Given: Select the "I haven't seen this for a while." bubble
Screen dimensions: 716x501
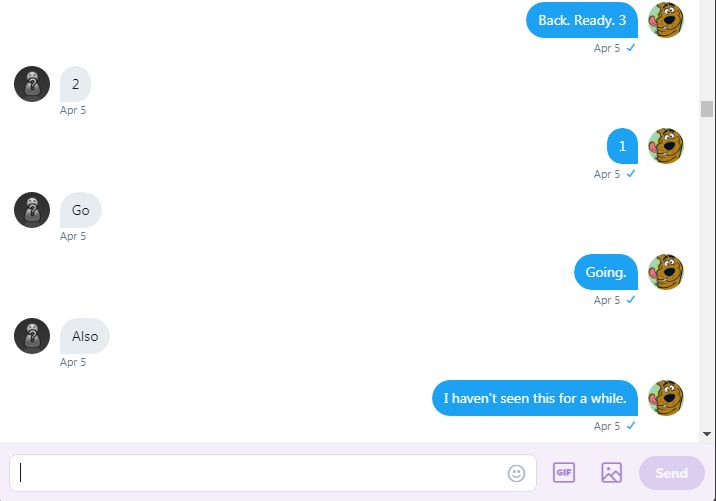Looking at the screenshot, I should (535, 398).
